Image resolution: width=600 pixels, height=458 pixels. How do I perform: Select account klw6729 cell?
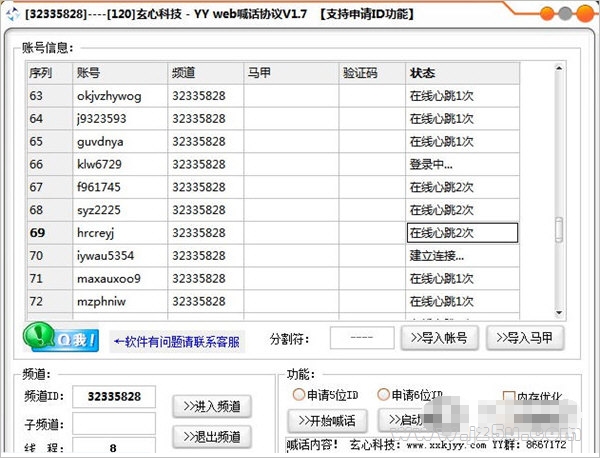click(120, 164)
